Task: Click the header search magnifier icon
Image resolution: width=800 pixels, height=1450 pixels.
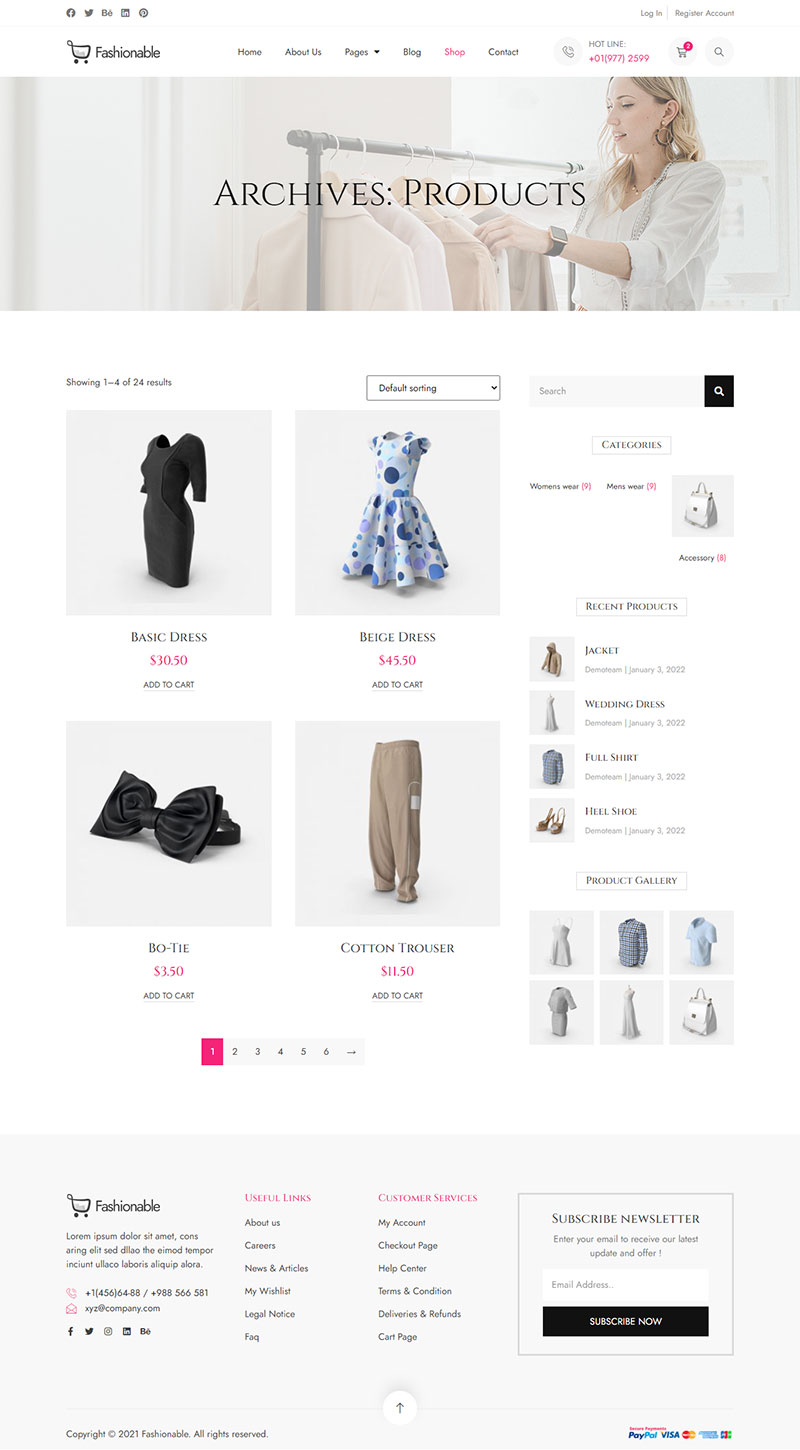Action: pos(719,52)
